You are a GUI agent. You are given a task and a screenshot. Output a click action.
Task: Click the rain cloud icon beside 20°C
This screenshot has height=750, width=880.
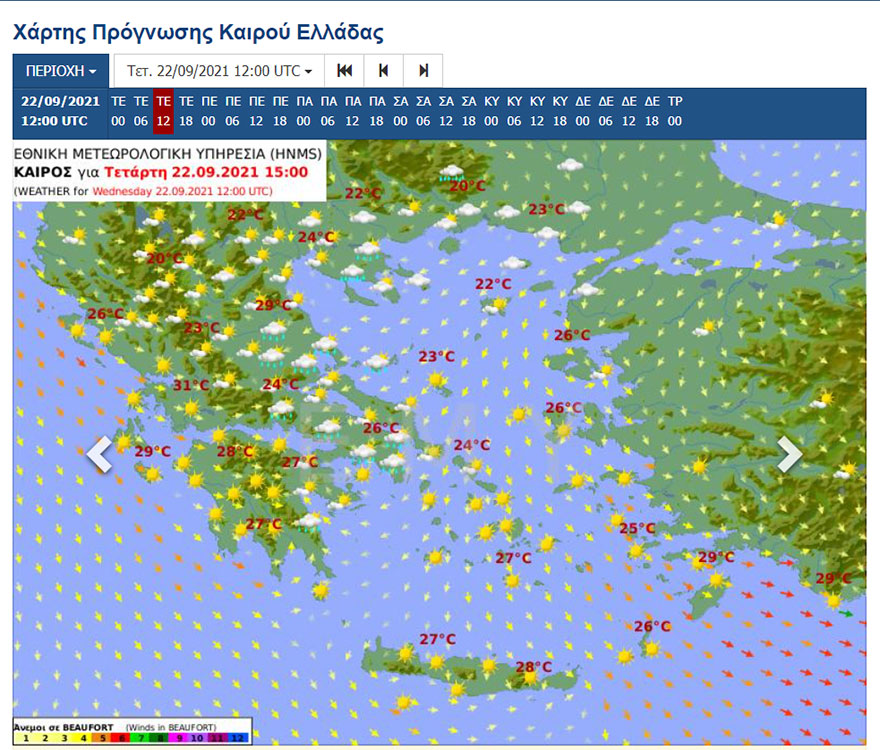[x=453, y=172]
